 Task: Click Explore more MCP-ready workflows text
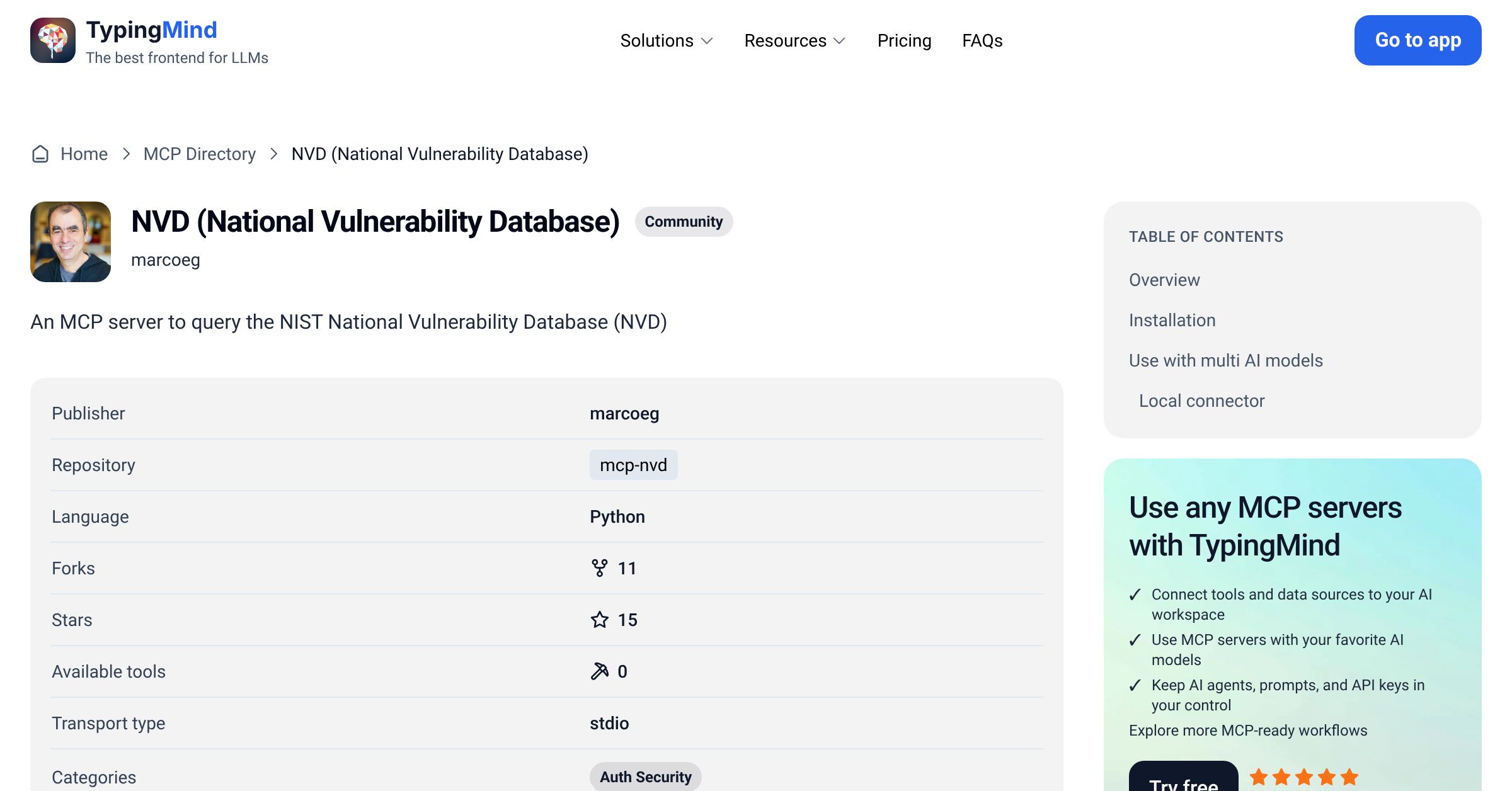pyautogui.click(x=1248, y=731)
